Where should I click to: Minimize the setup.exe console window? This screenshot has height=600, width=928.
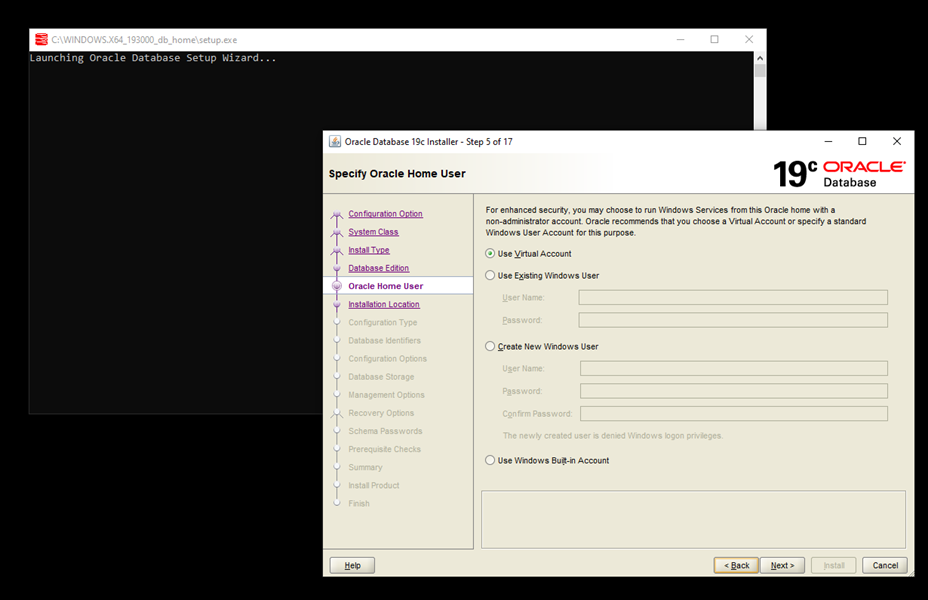681,40
